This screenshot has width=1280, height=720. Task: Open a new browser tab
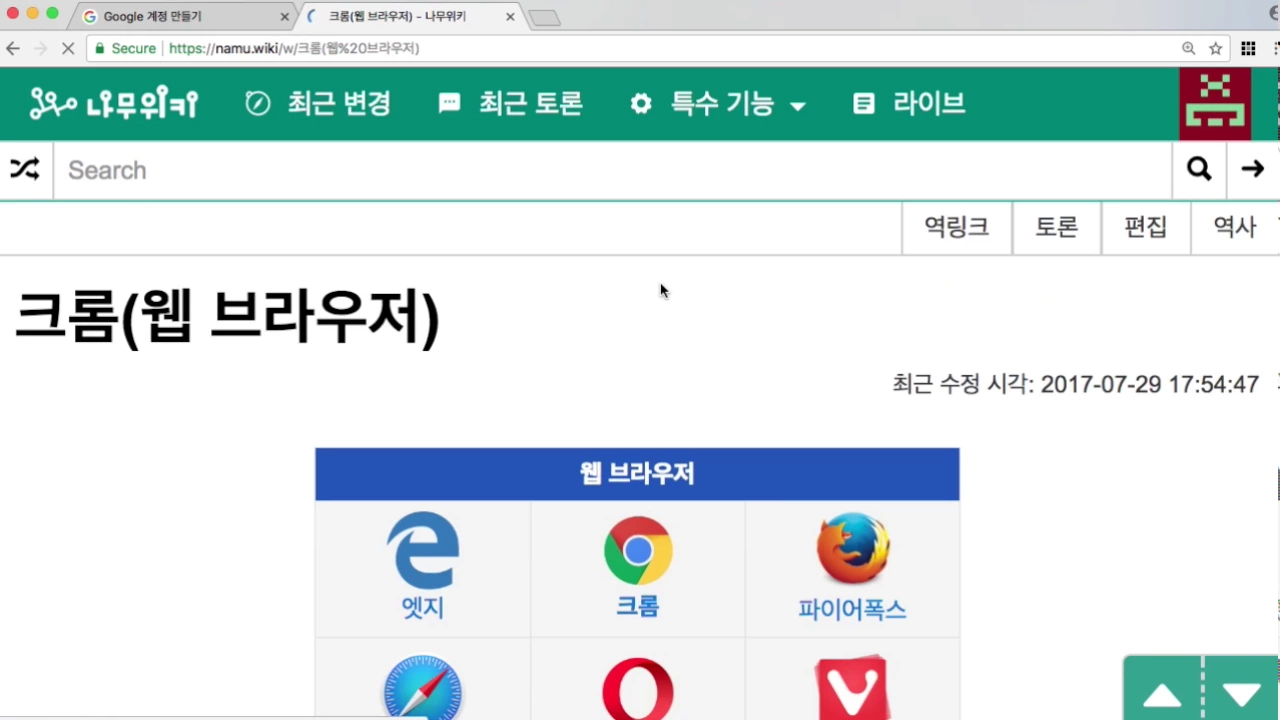(x=544, y=18)
